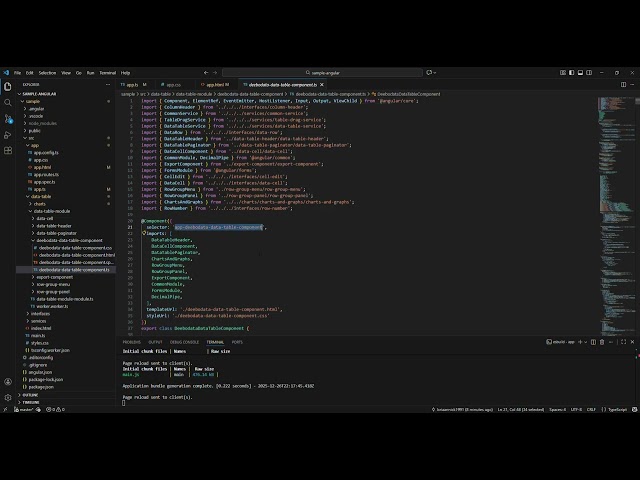Create new terminal with plus icon
The image size is (640, 480).
coord(580,342)
